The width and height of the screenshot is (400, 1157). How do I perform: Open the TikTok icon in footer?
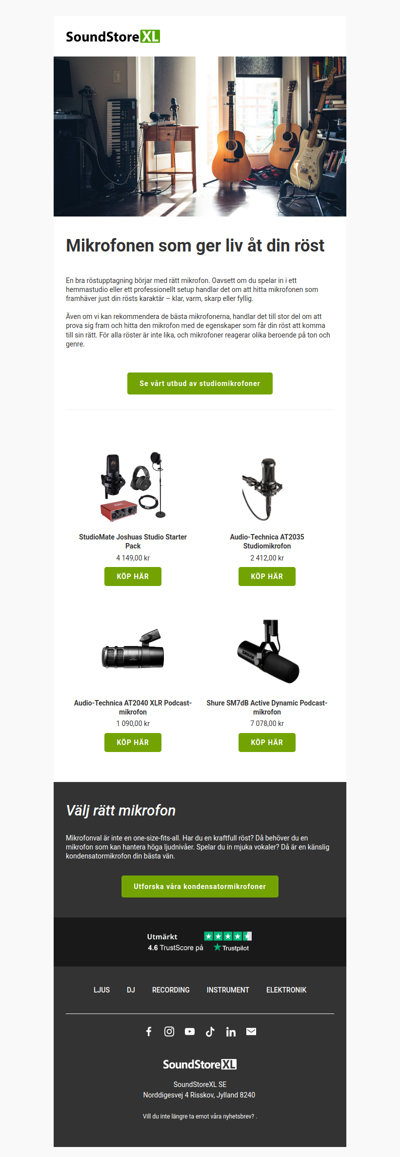coord(210,1032)
